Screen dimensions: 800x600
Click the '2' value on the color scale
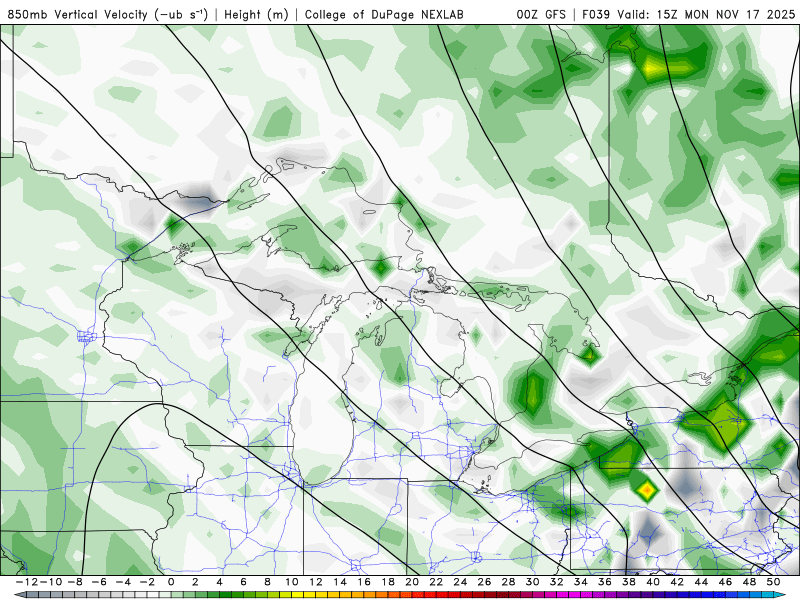coord(195,582)
